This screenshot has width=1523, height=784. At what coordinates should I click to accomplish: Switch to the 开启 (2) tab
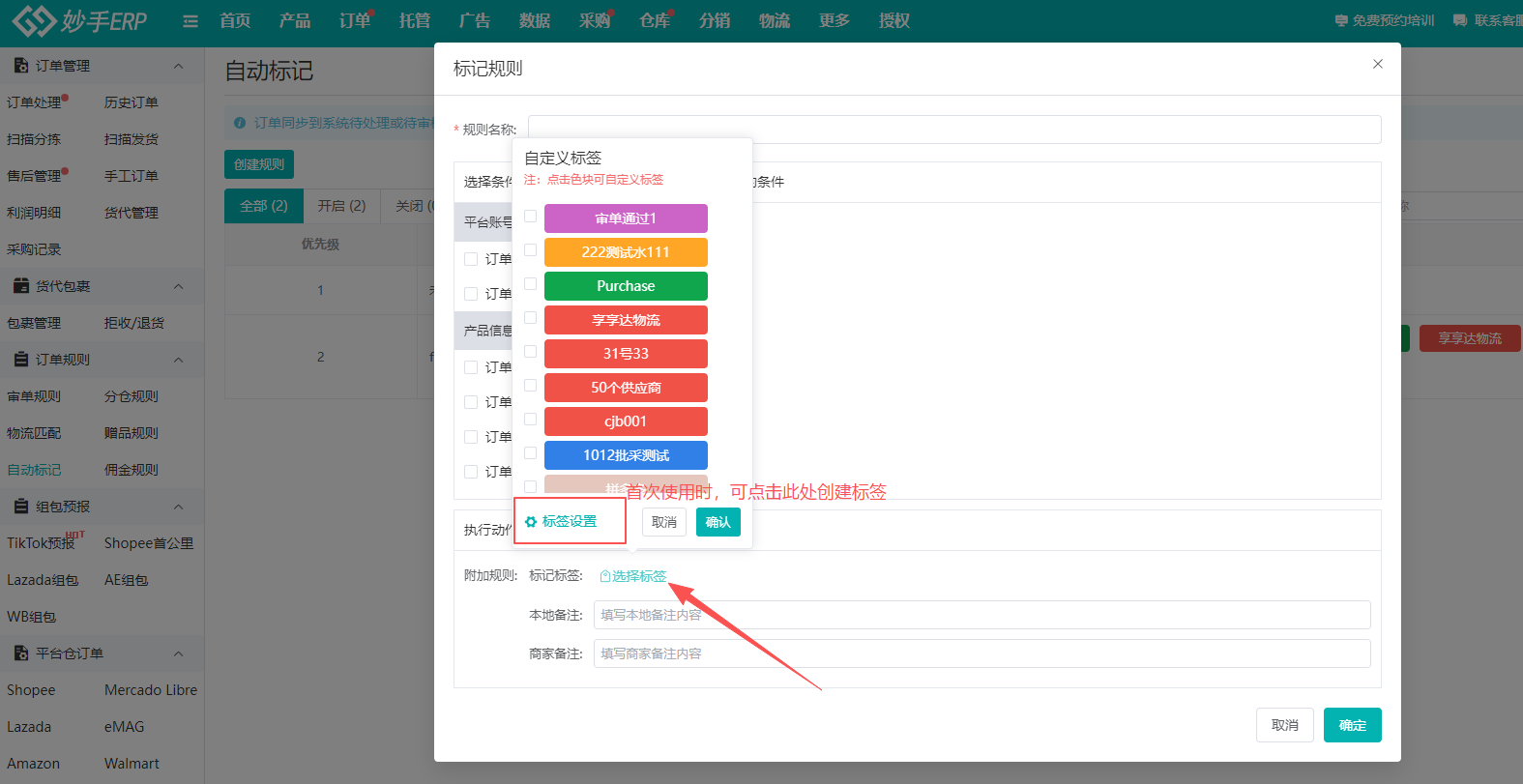pyautogui.click(x=342, y=206)
